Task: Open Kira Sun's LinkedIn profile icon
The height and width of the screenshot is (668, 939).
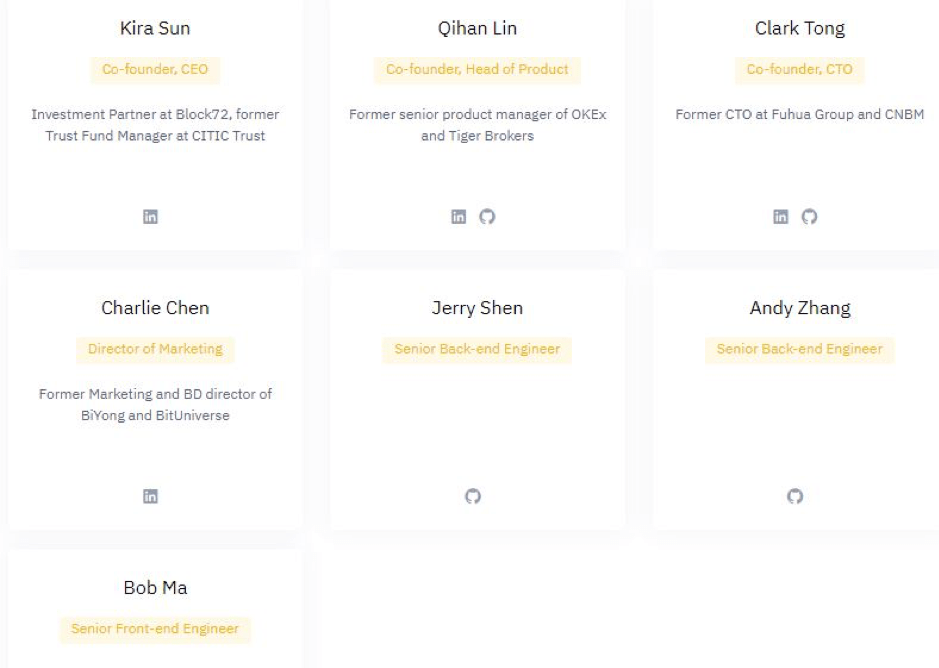Action: (150, 217)
